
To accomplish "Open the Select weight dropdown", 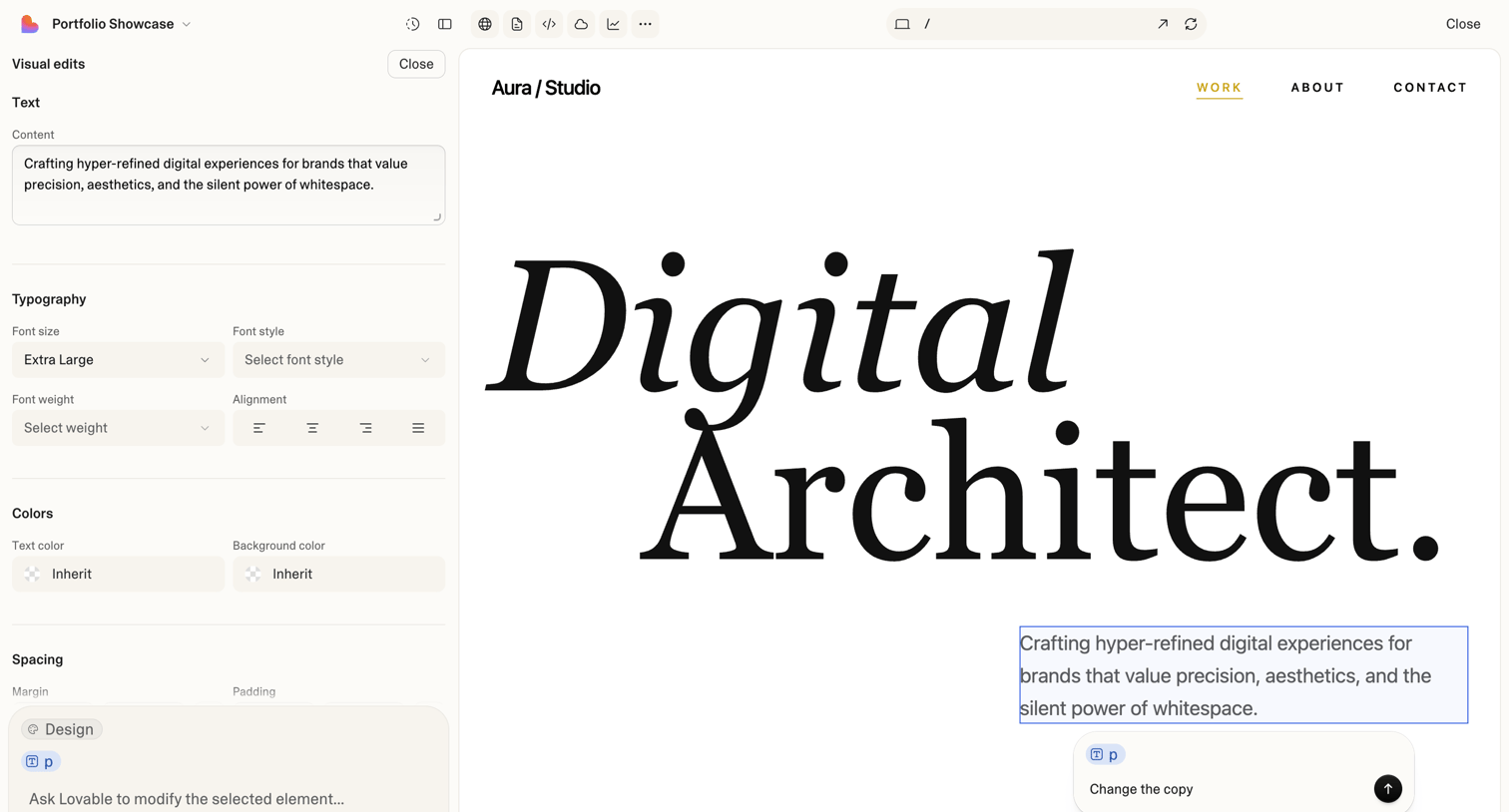I will [118, 428].
